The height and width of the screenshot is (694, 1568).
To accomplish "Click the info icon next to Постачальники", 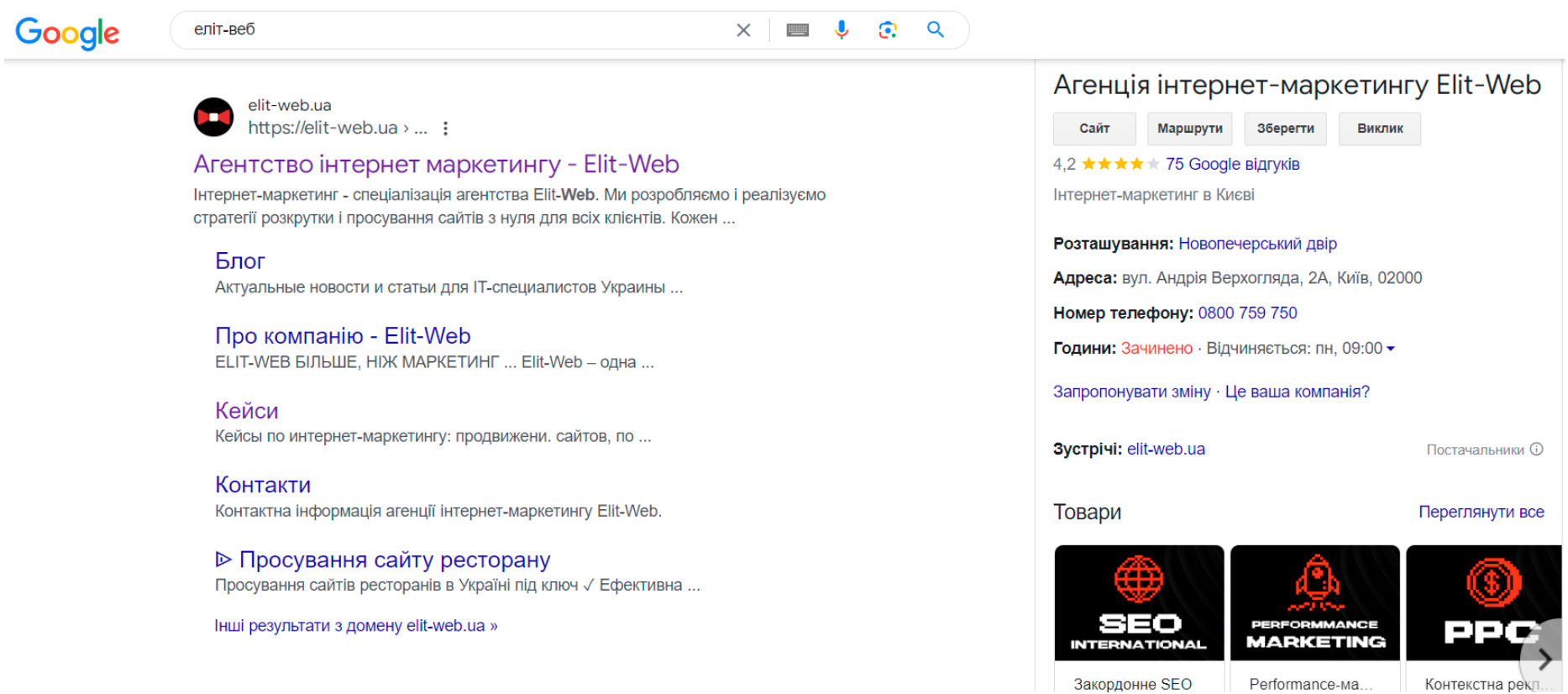I will coord(1536,450).
